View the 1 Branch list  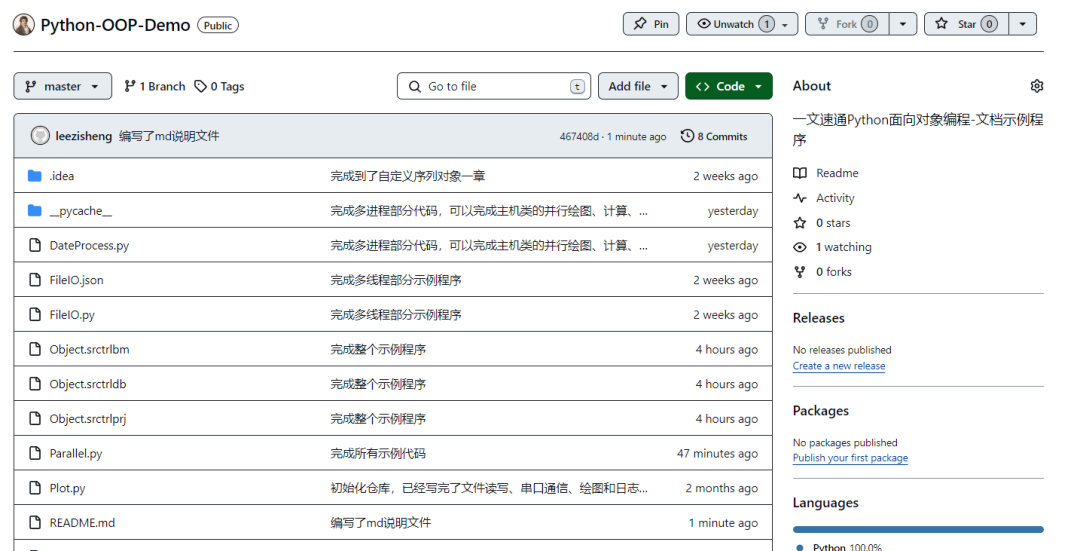coord(155,87)
